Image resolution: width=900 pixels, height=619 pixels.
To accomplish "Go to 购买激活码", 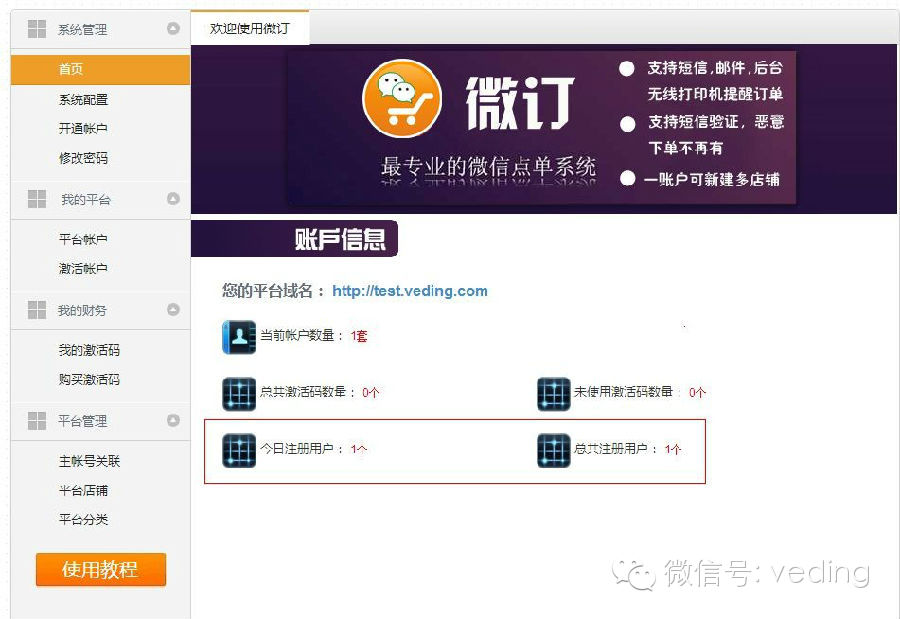I will point(89,379).
